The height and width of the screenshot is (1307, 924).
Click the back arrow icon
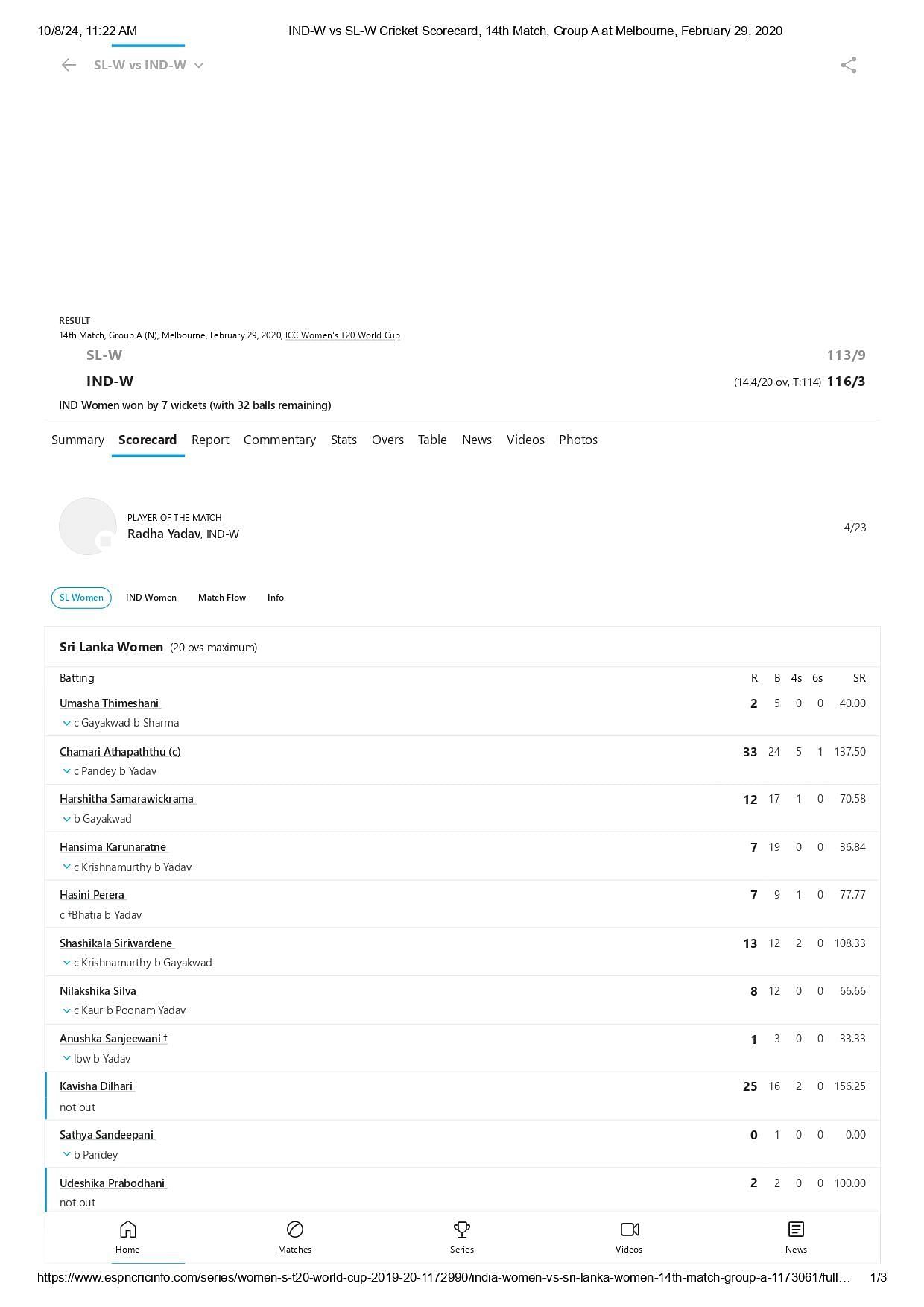coord(69,65)
